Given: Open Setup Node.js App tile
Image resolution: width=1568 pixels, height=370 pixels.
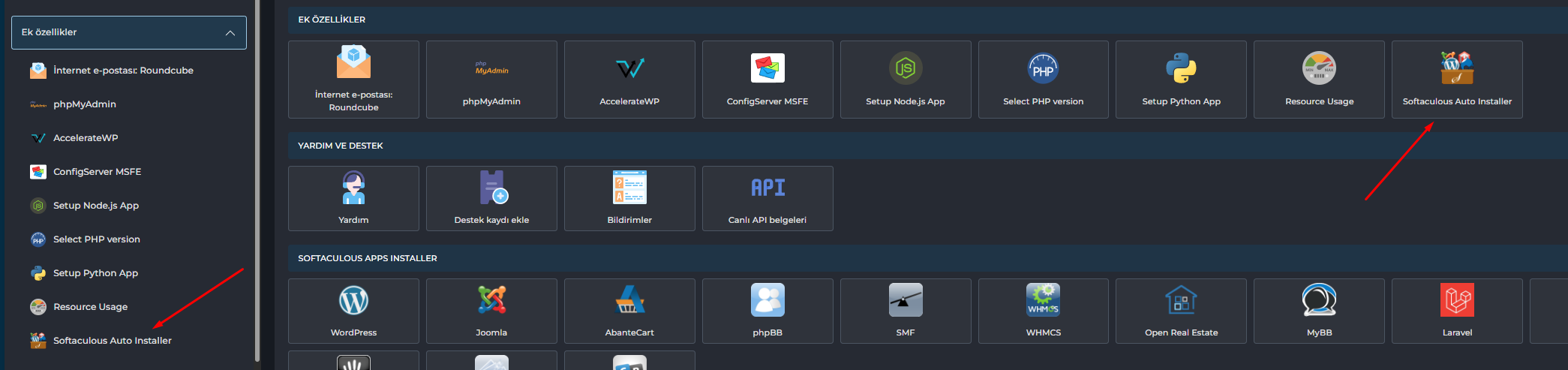Looking at the screenshot, I should tap(906, 80).
